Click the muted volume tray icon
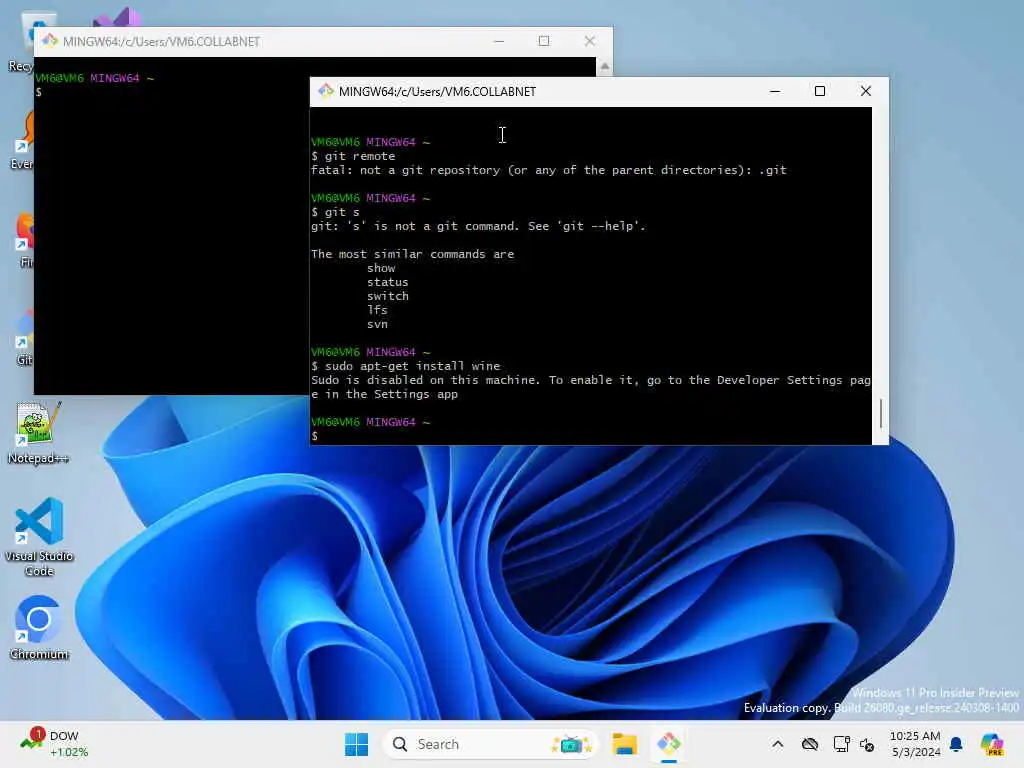1024x768 pixels. [867, 744]
